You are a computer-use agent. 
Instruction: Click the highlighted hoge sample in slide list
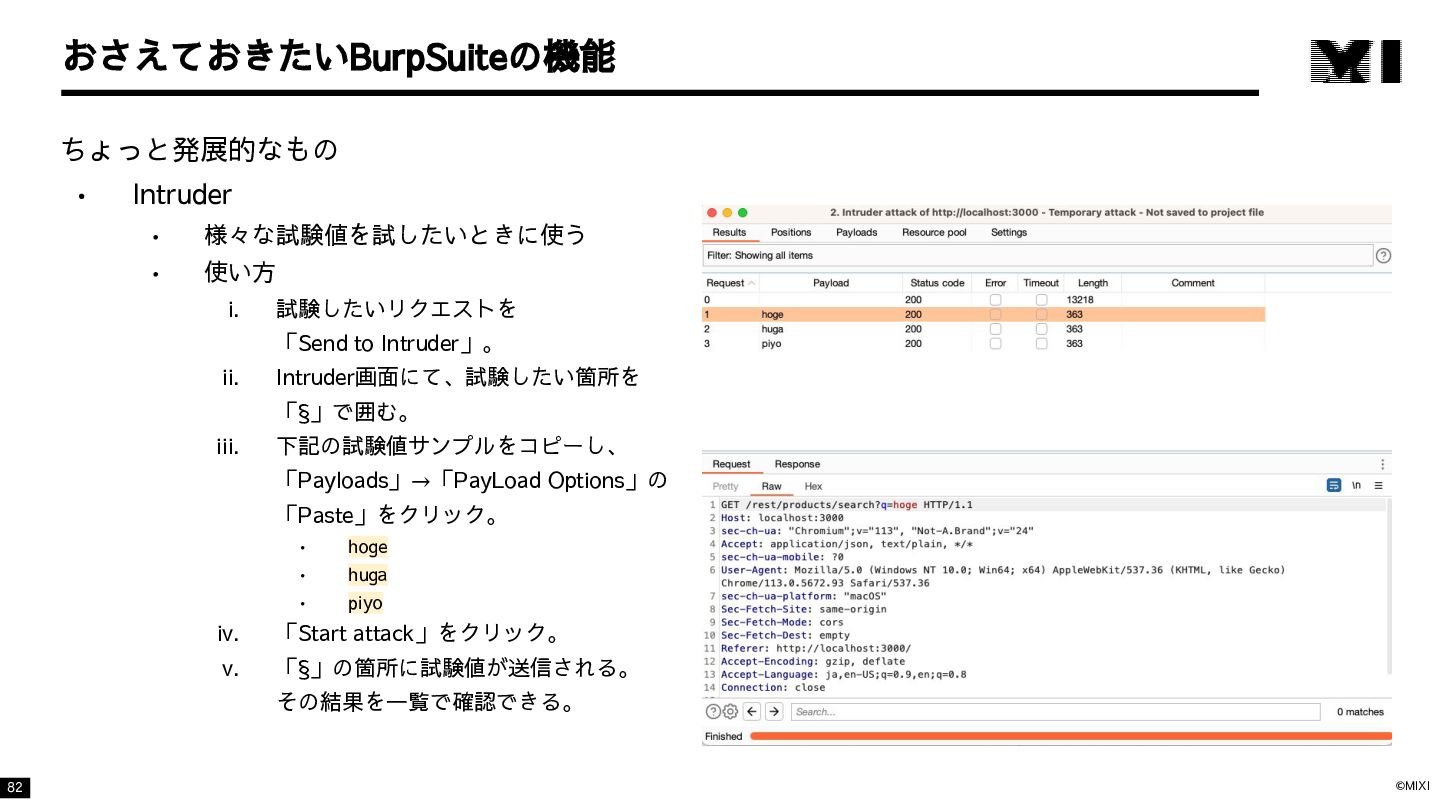coord(367,547)
